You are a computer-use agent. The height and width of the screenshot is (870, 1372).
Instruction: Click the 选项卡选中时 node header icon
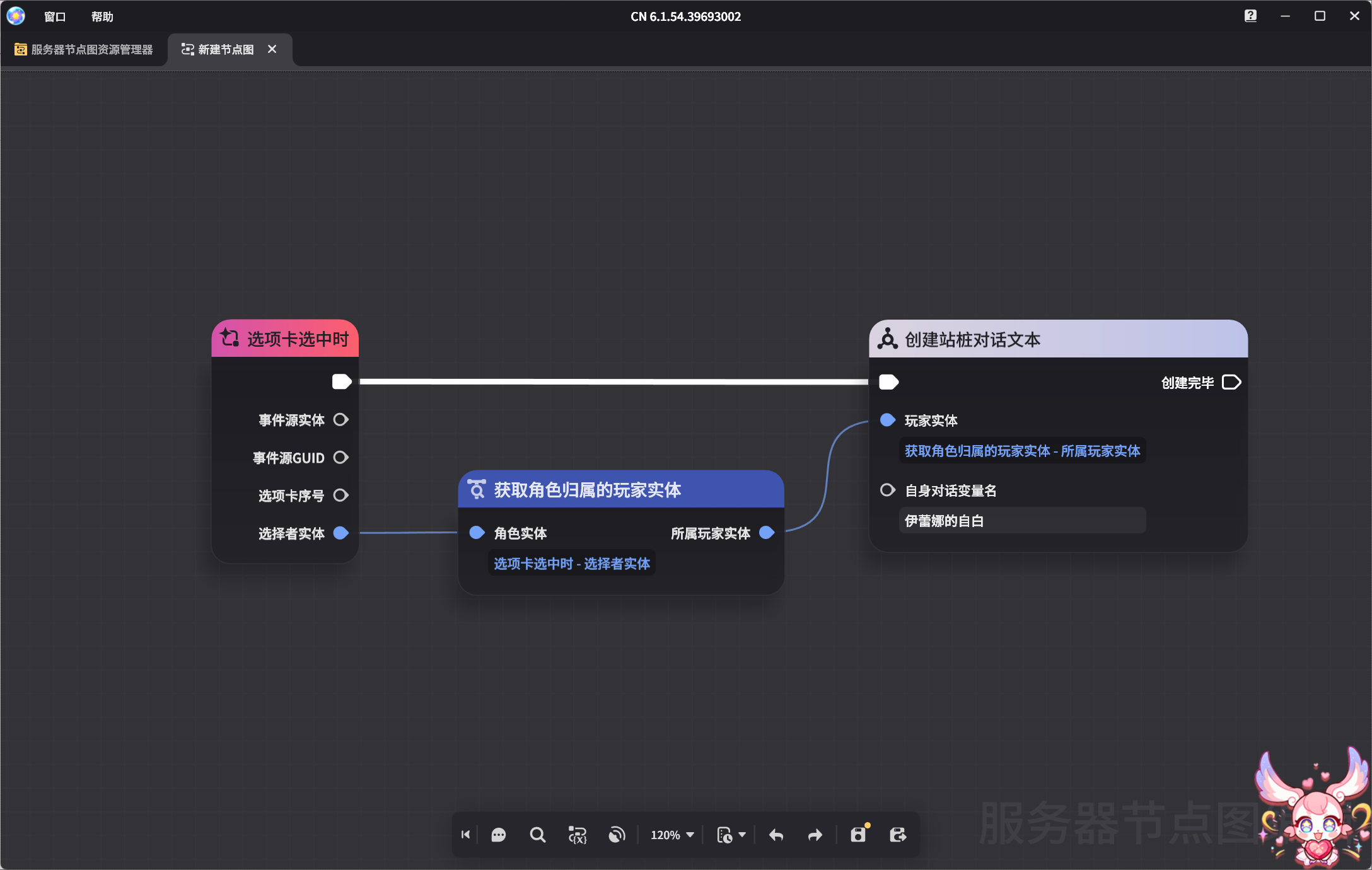230,339
